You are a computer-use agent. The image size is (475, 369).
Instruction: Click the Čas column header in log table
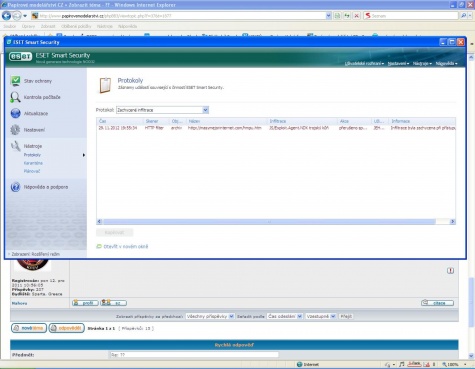(120, 121)
